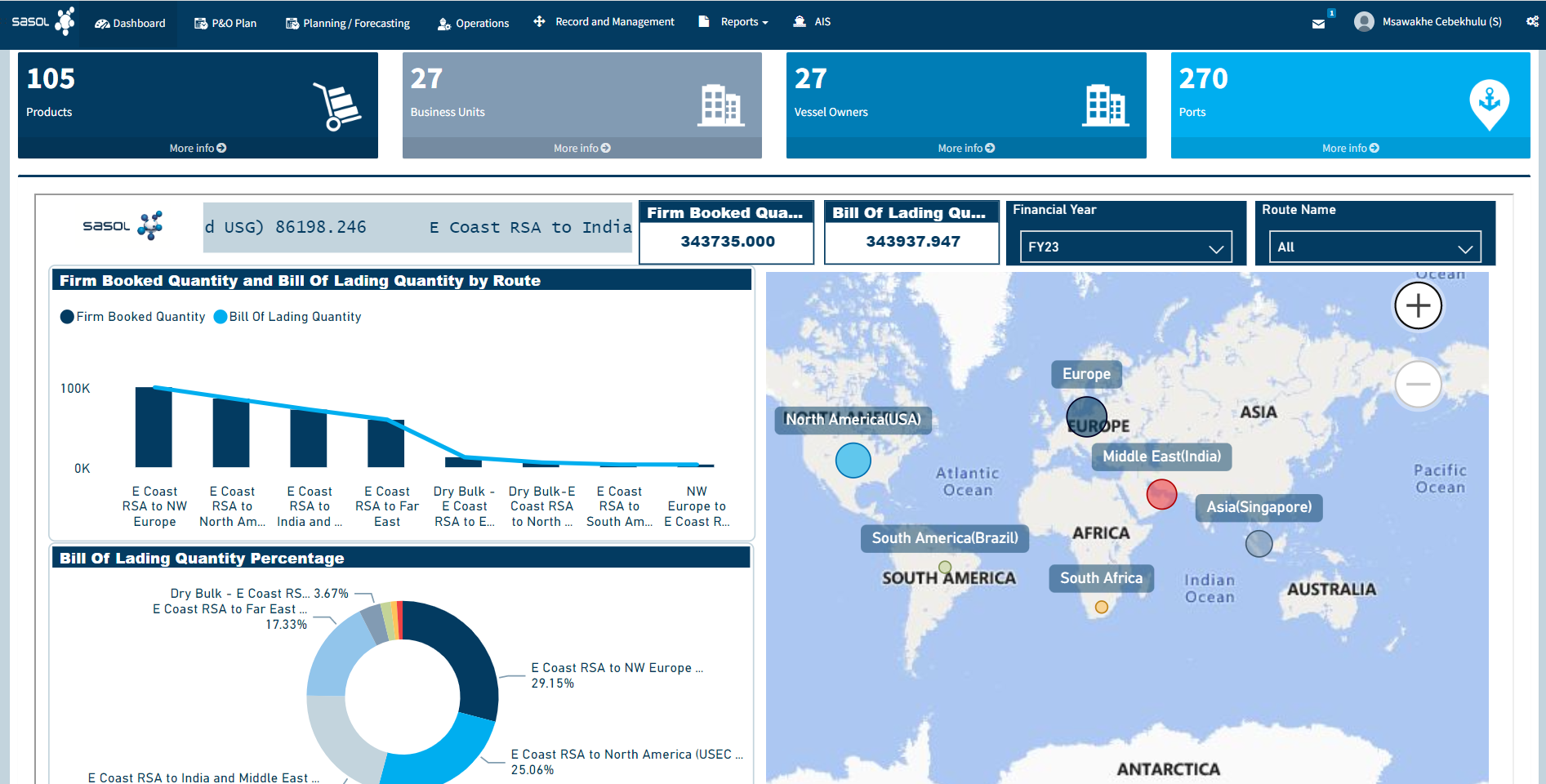The width and height of the screenshot is (1546, 784).
Task: Select the light blue North America bubble
Action: click(853, 461)
